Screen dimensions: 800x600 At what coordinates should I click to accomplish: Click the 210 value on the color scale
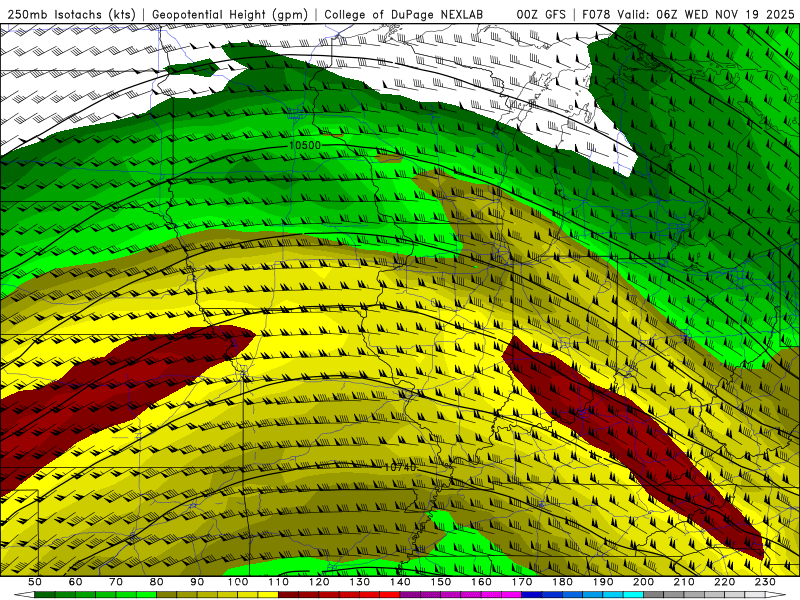tap(684, 582)
